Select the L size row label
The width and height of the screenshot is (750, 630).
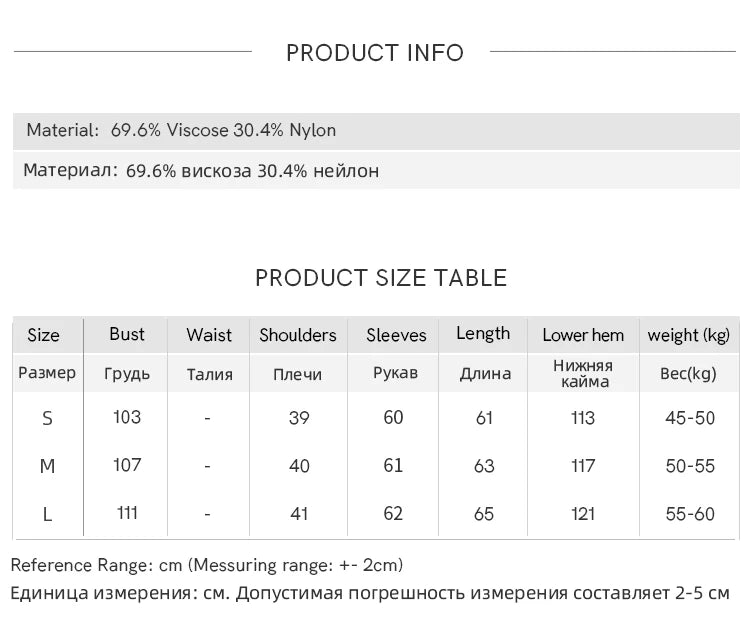(x=47, y=514)
